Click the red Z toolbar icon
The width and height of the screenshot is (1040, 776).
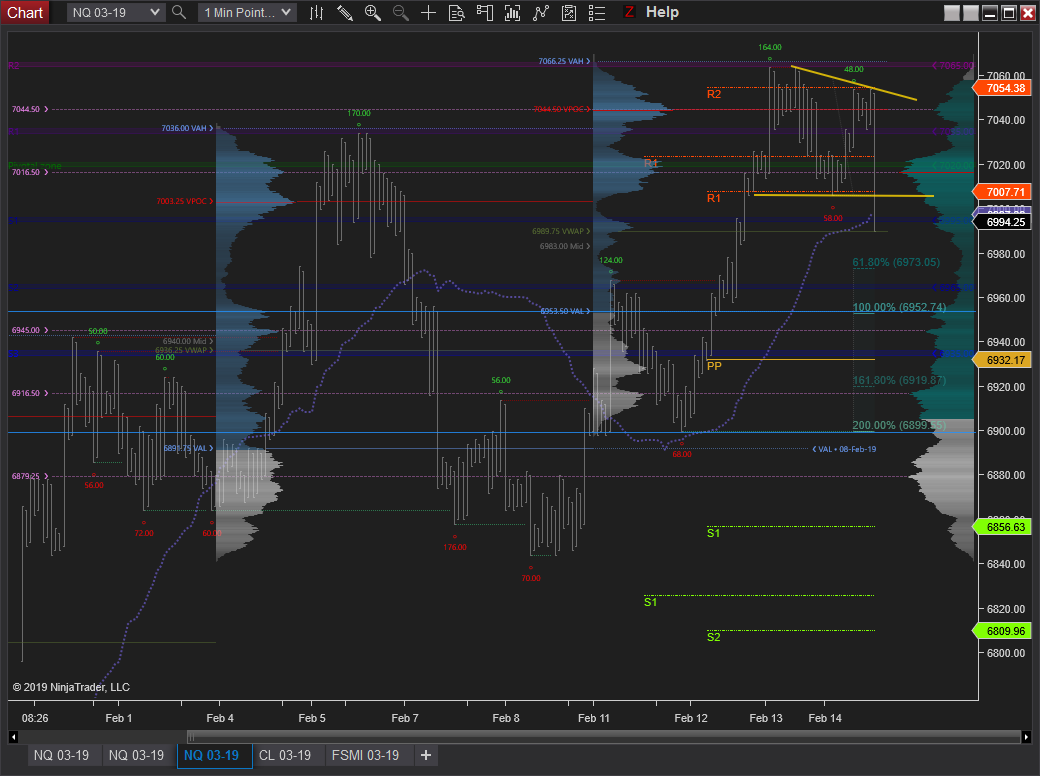[629, 12]
